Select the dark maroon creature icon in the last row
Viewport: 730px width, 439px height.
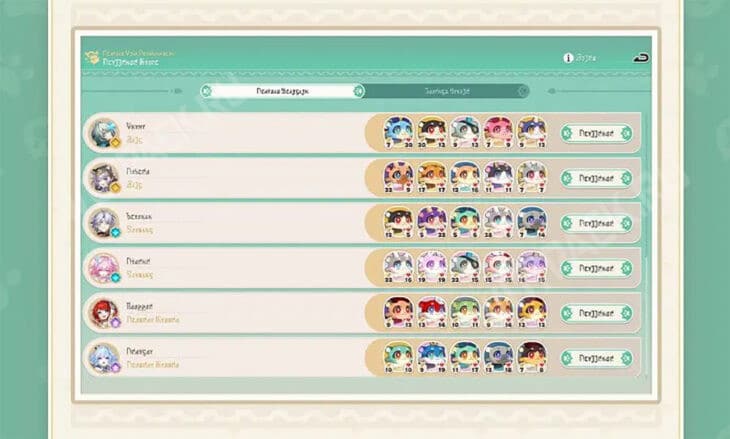532,358
